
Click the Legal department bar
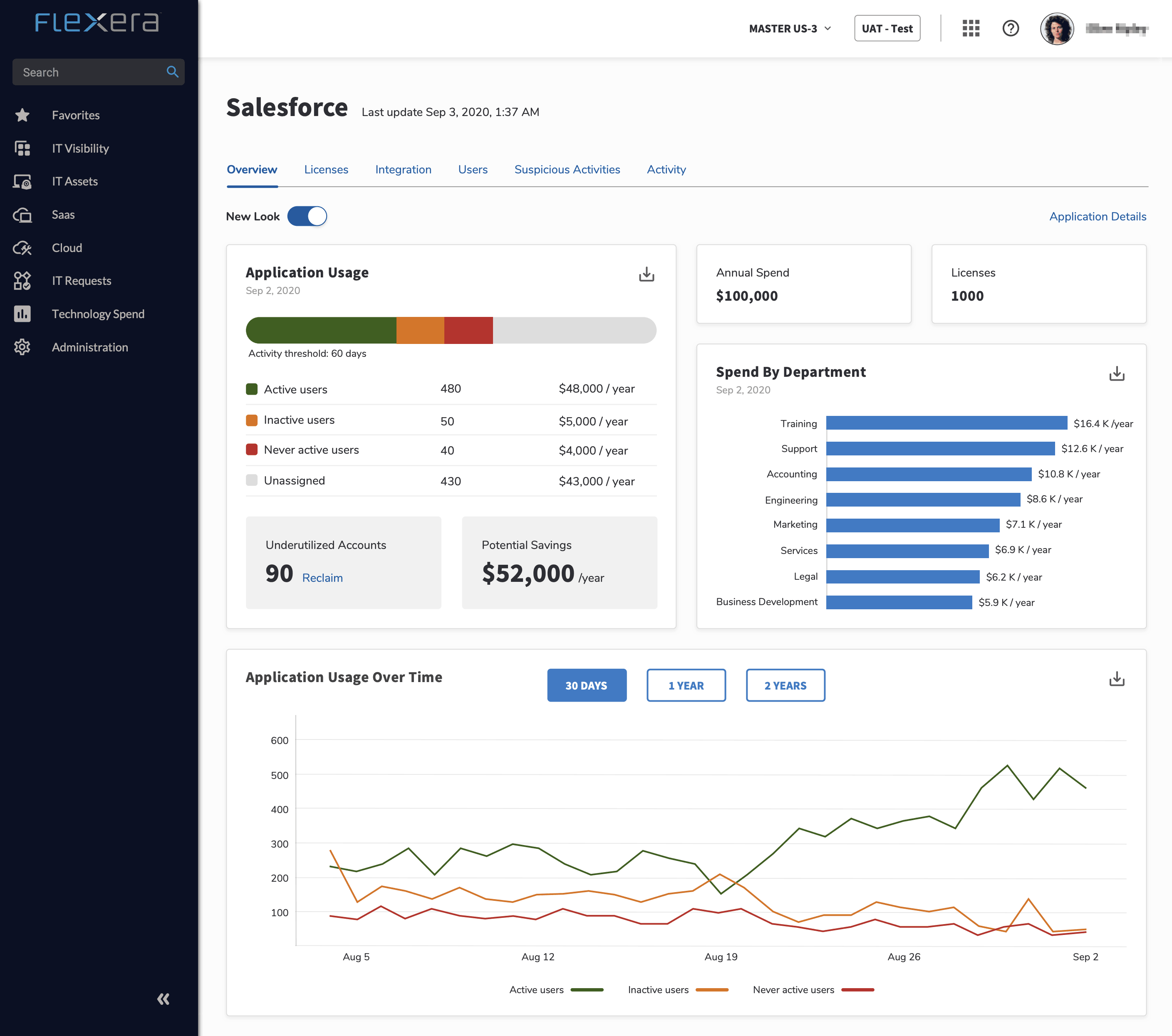(x=902, y=576)
